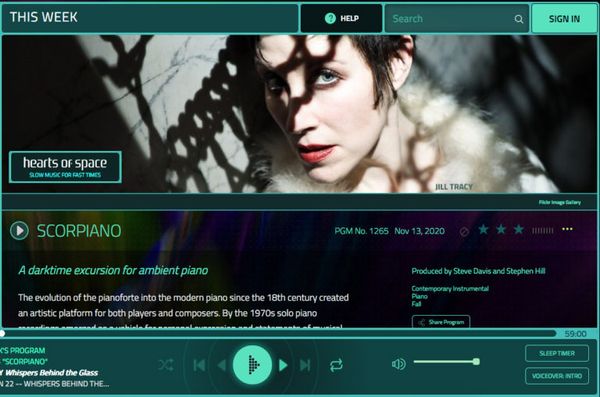This screenshot has height=397, width=600.
Task: Adjust the volume slider handle
Action: pyautogui.click(x=476, y=361)
